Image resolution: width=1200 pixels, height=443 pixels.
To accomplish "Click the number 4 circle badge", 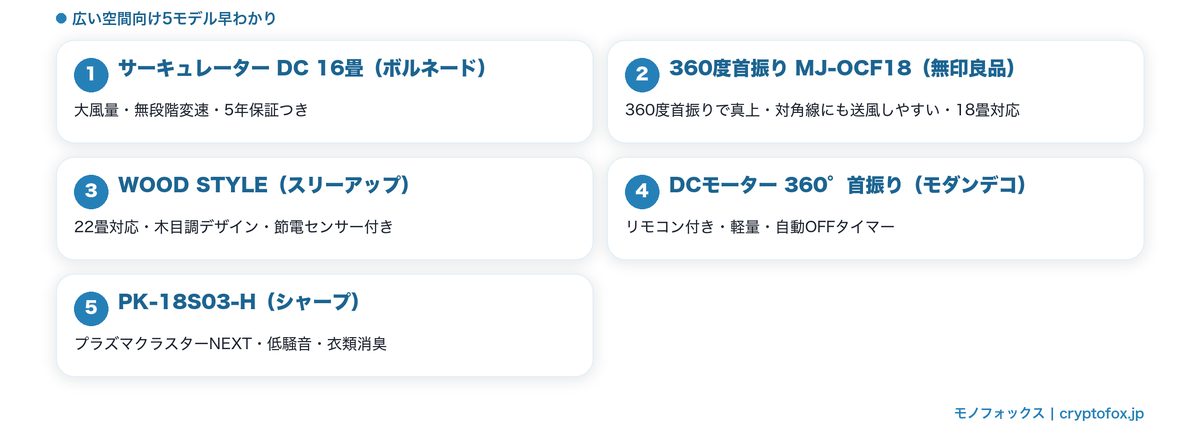I will pyautogui.click(x=642, y=191).
